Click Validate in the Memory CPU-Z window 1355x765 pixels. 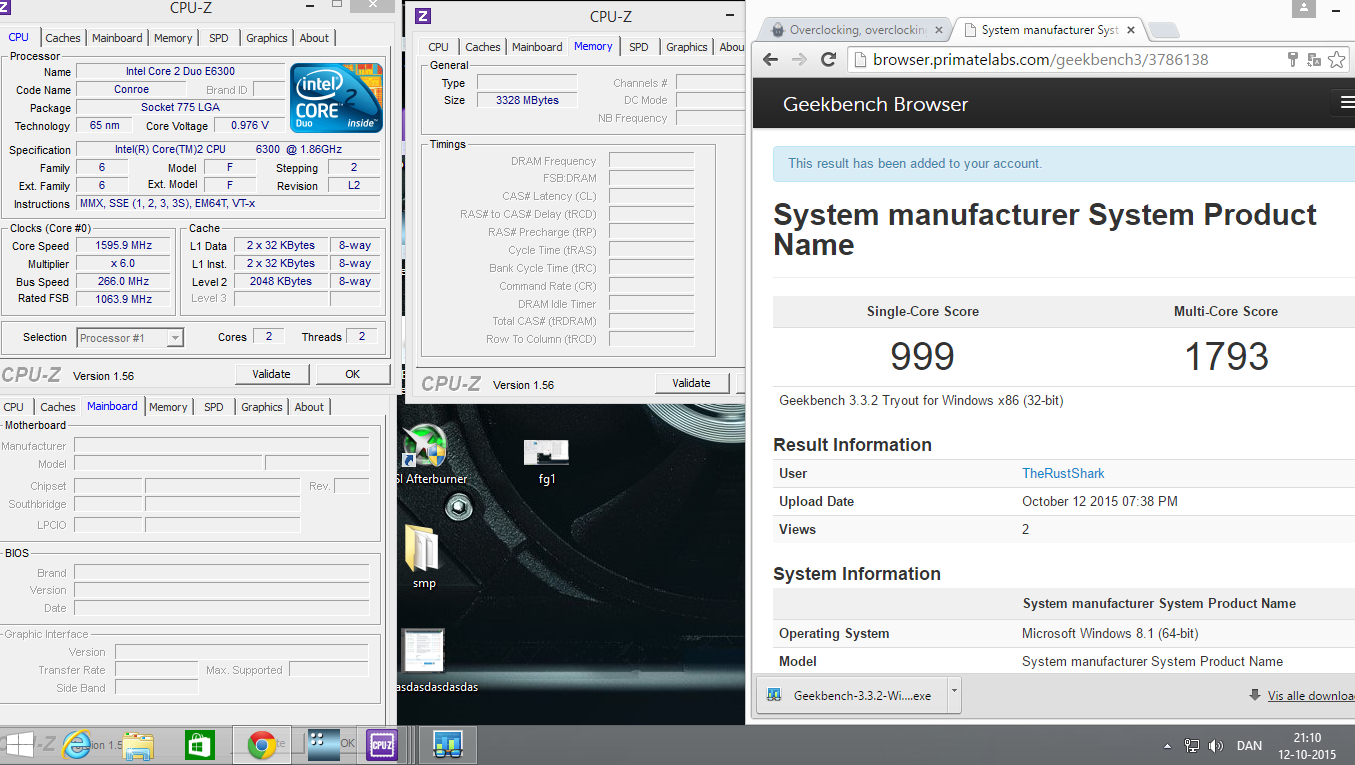click(691, 383)
